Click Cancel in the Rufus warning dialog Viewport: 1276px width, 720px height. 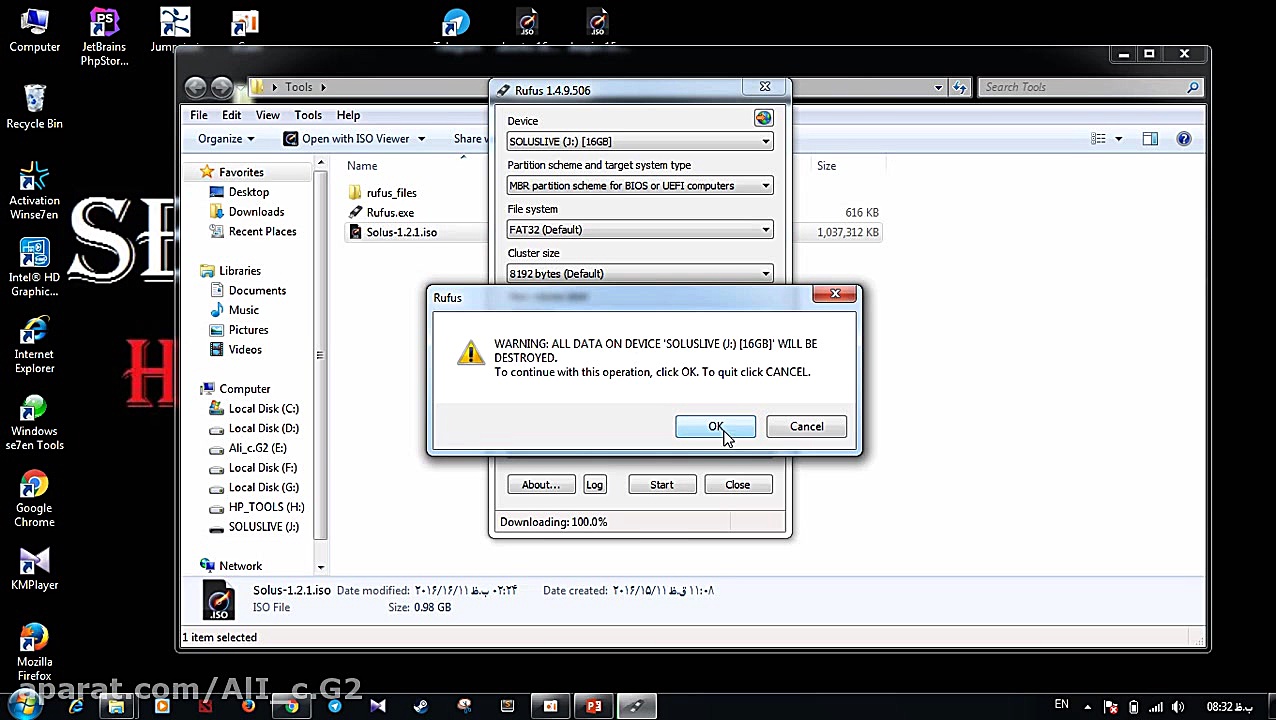[806, 427]
